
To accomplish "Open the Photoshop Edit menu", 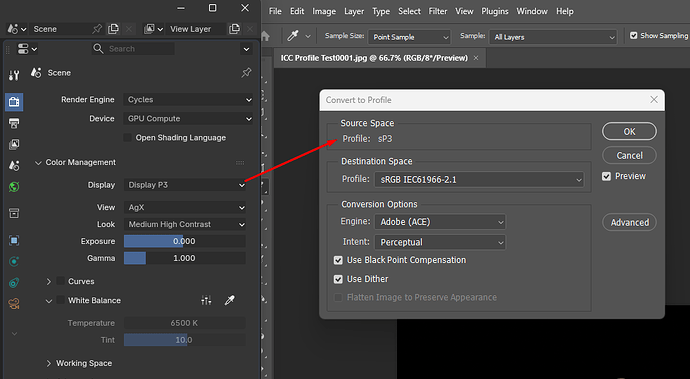I will [297, 11].
